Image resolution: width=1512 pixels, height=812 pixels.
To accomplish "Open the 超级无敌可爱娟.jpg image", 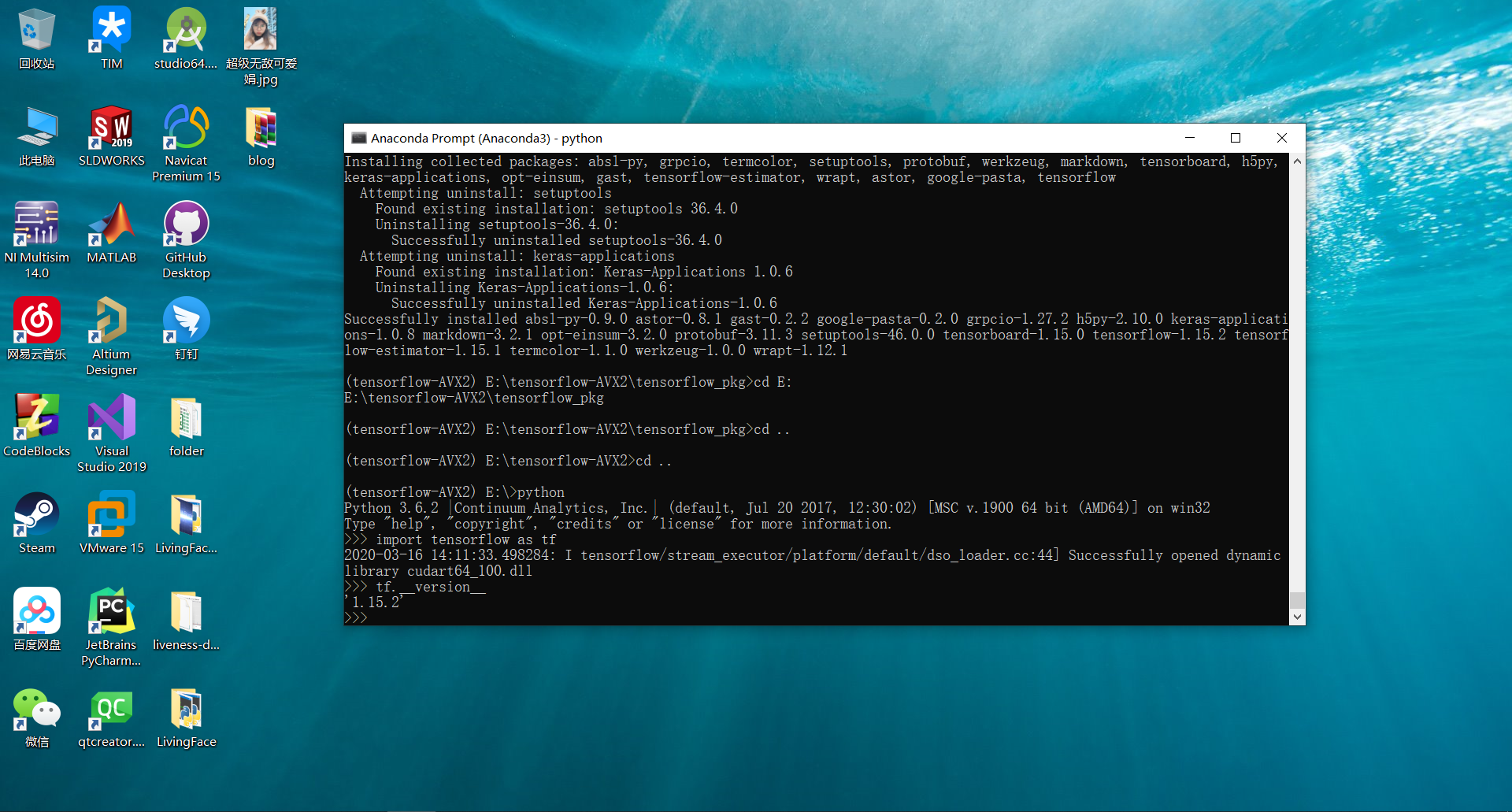I will 261,28.
